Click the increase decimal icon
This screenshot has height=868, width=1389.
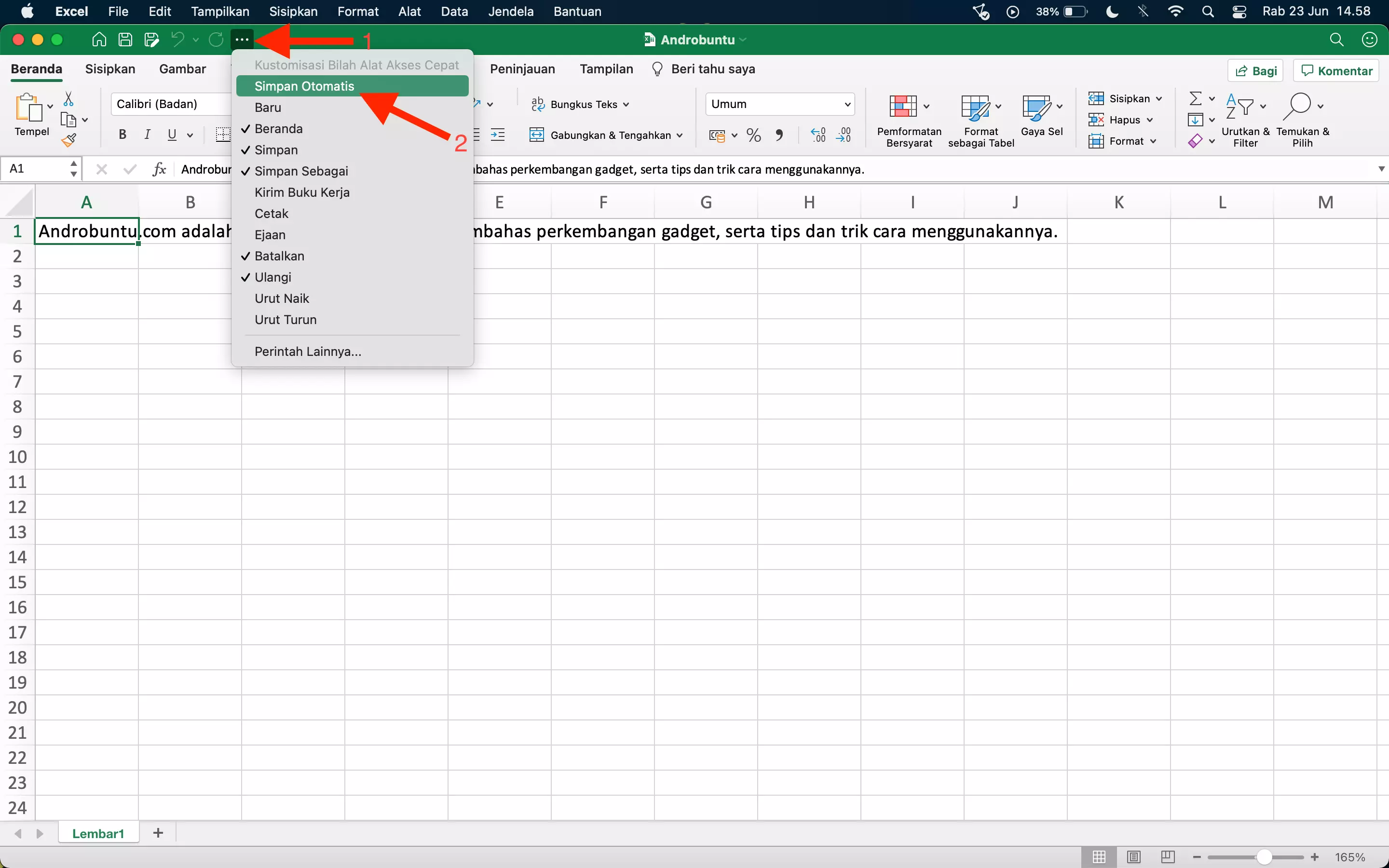817,135
